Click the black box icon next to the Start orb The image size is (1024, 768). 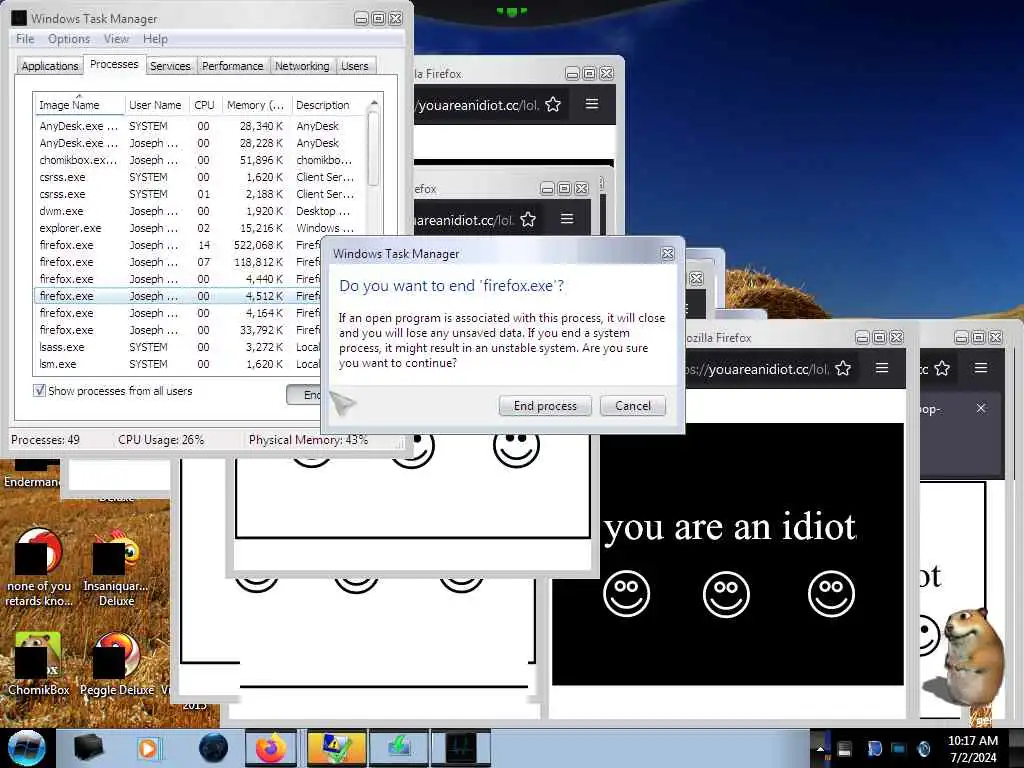point(88,748)
